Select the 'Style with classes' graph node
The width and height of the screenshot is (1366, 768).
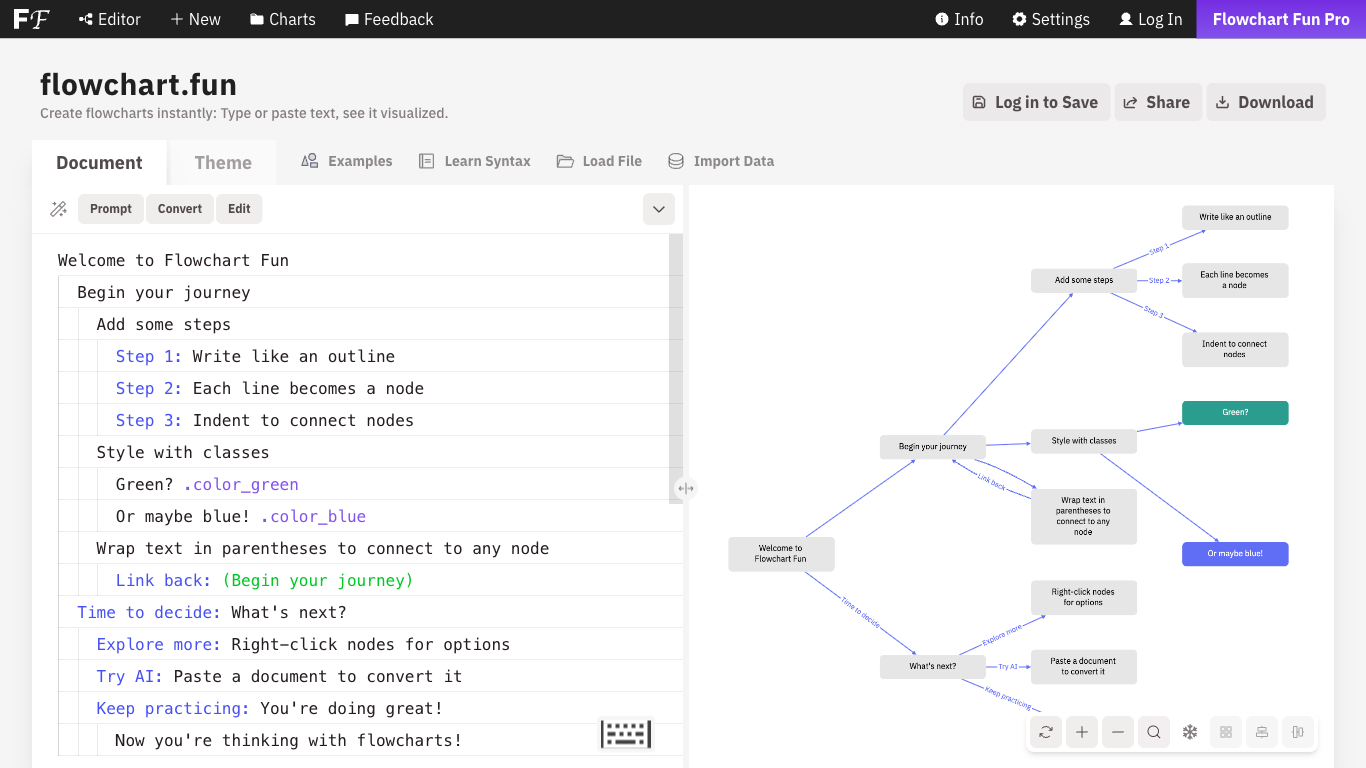[1084, 441]
